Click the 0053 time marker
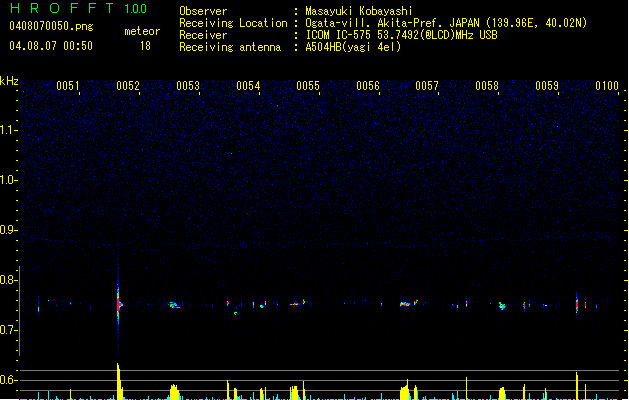 pos(188,86)
